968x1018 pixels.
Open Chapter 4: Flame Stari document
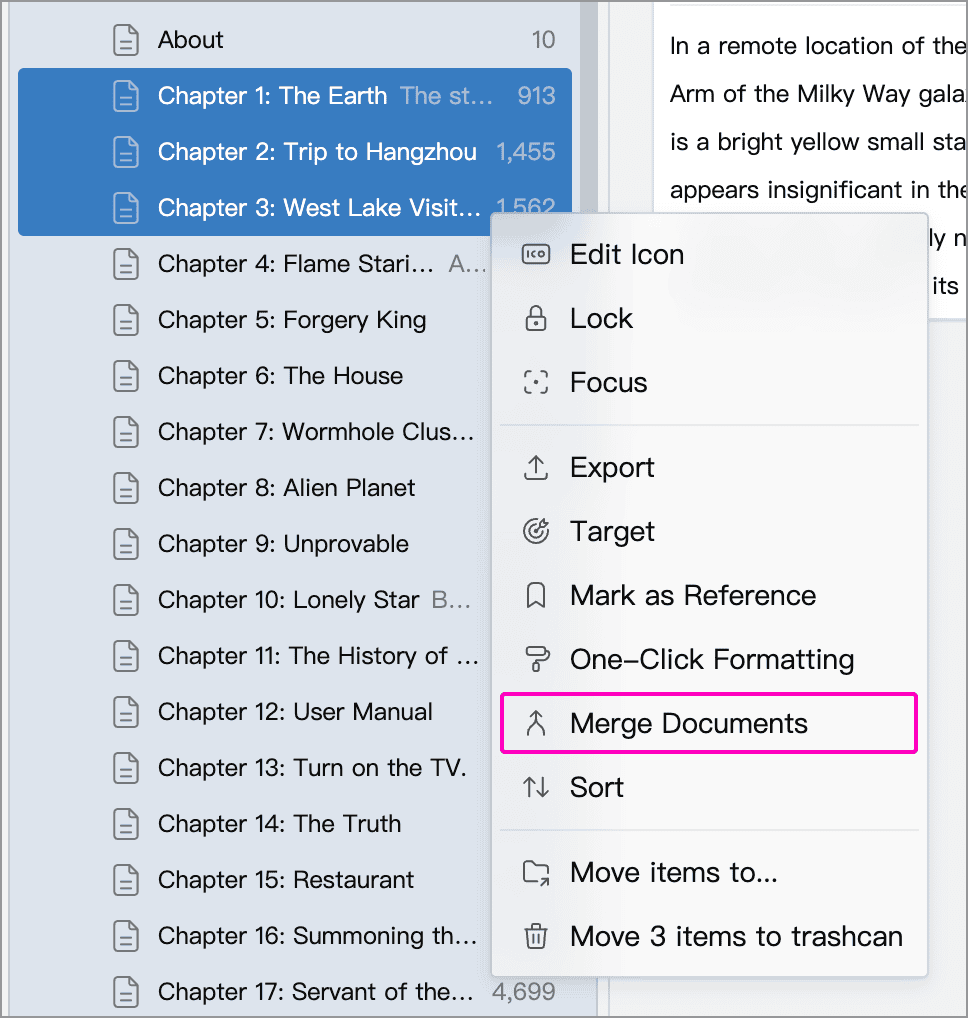coord(254,264)
